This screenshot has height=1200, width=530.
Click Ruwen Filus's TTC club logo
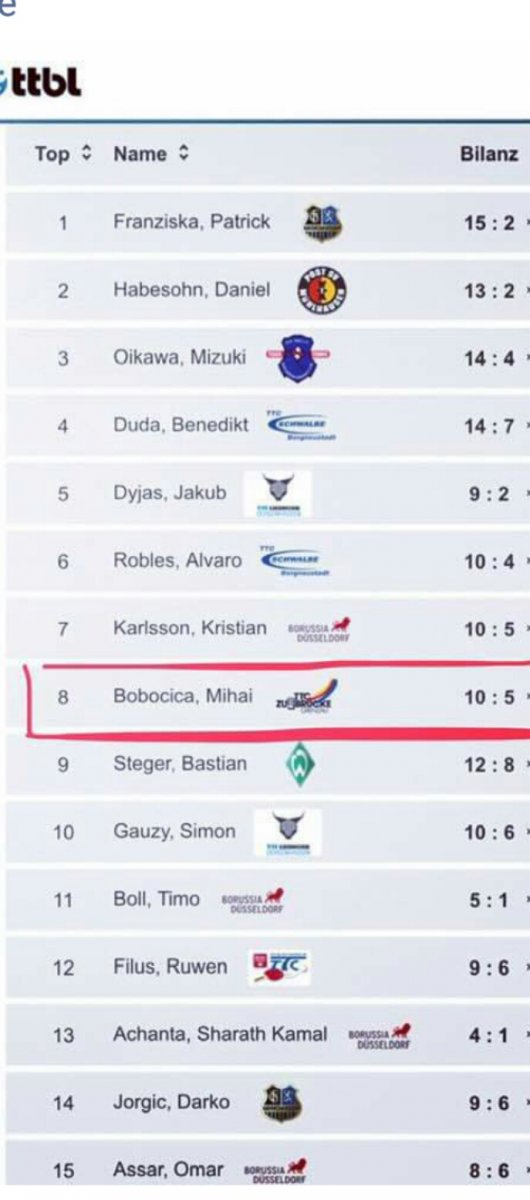[280, 967]
